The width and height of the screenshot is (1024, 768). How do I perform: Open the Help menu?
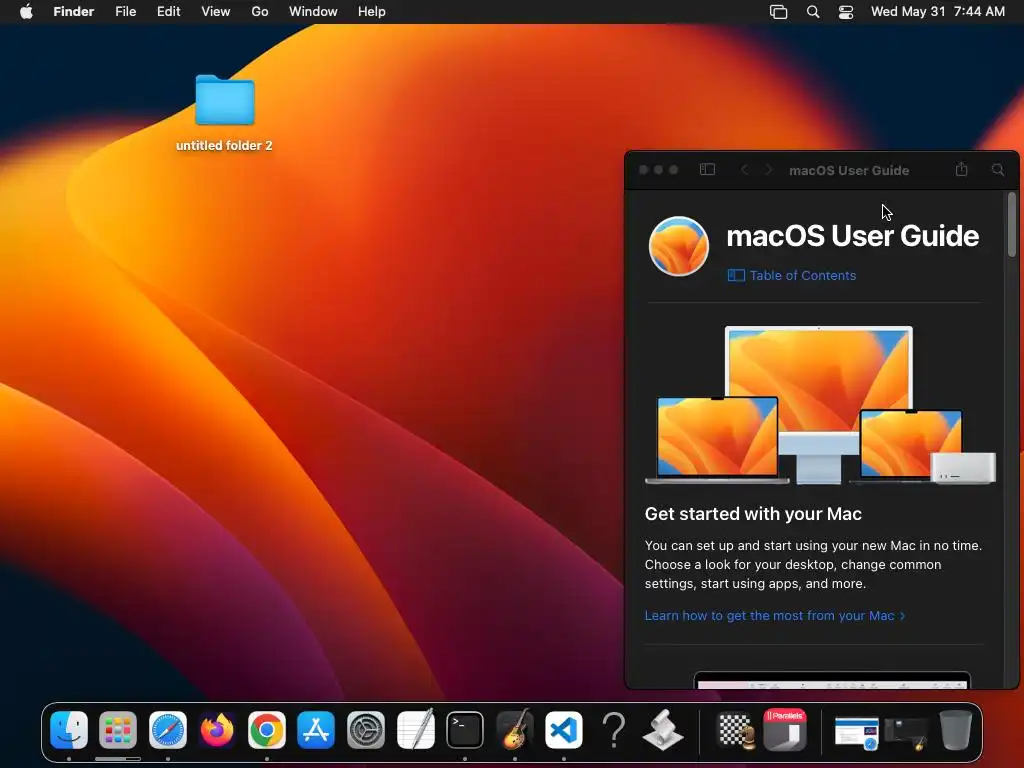[372, 12]
